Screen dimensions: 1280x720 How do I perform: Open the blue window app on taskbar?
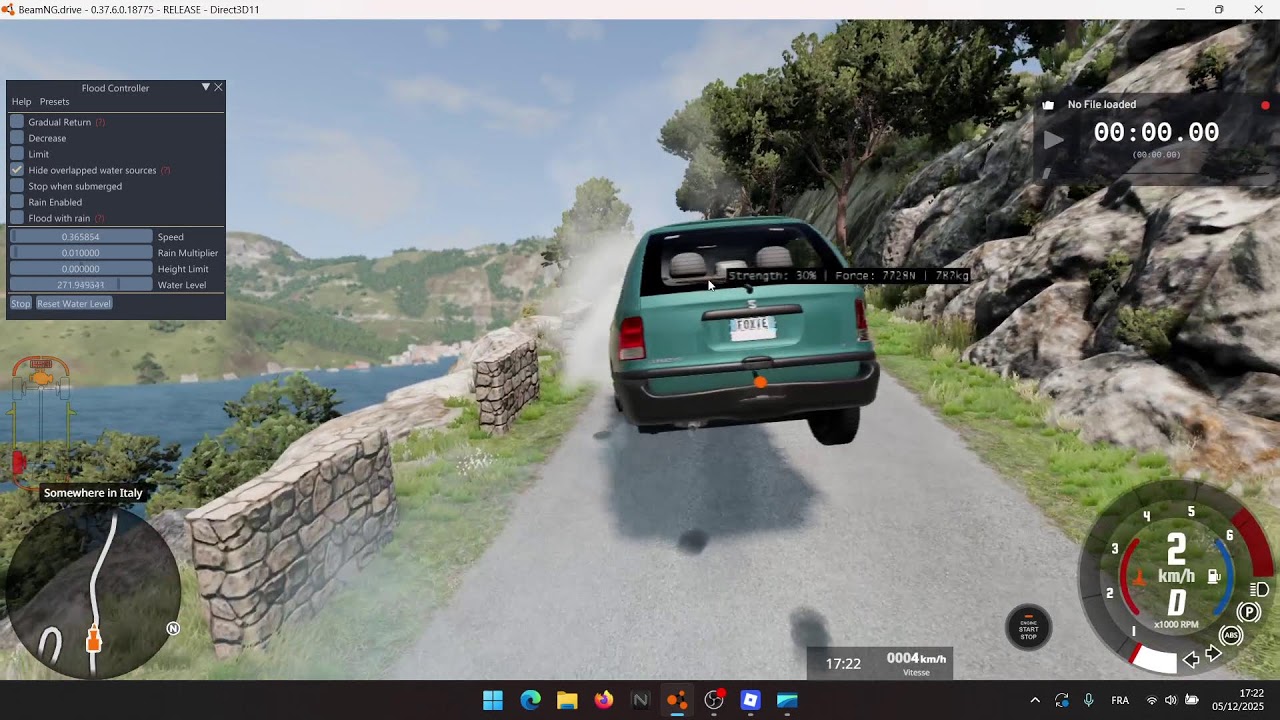[x=788, y=700]
